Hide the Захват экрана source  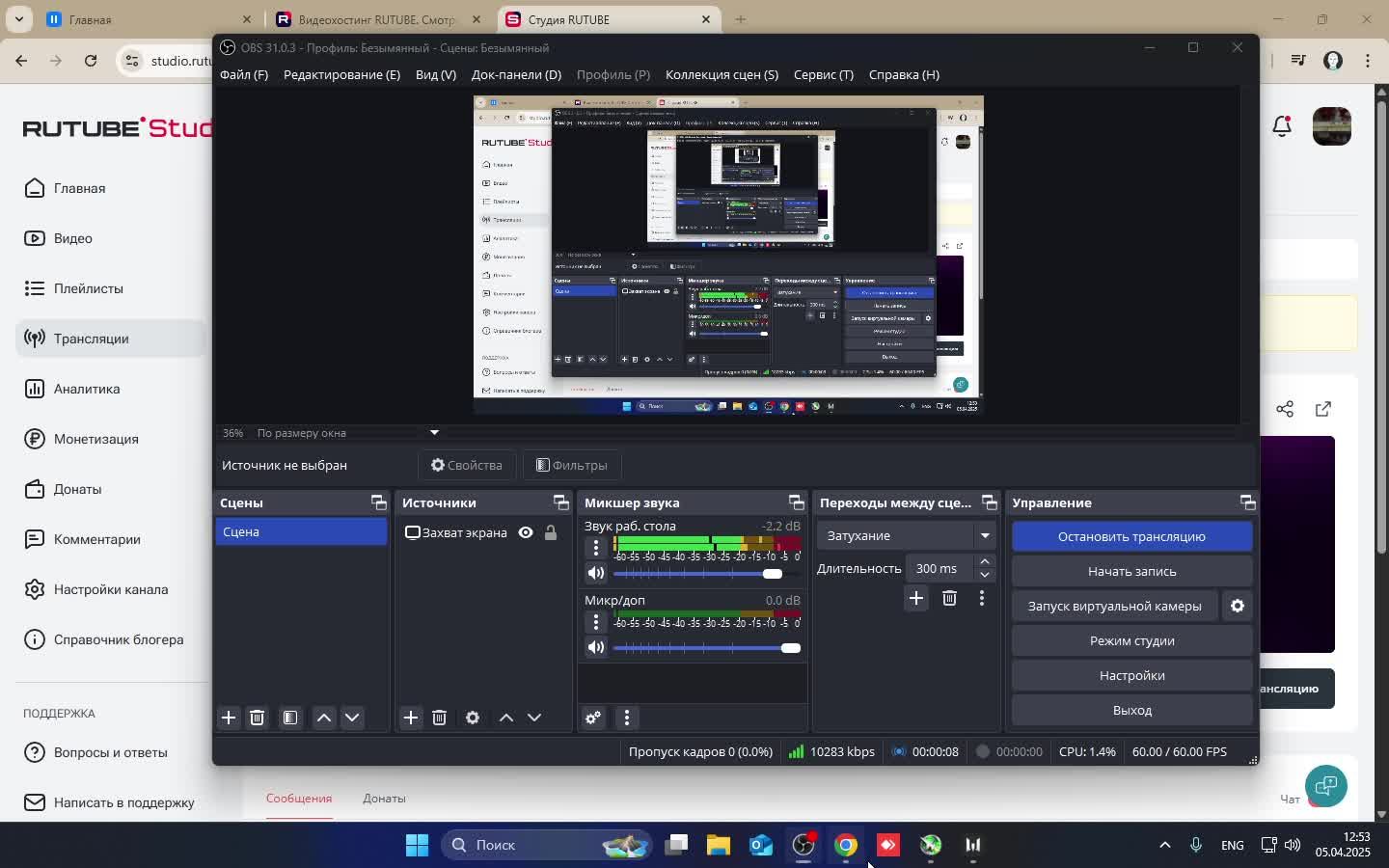click(526, 532)
